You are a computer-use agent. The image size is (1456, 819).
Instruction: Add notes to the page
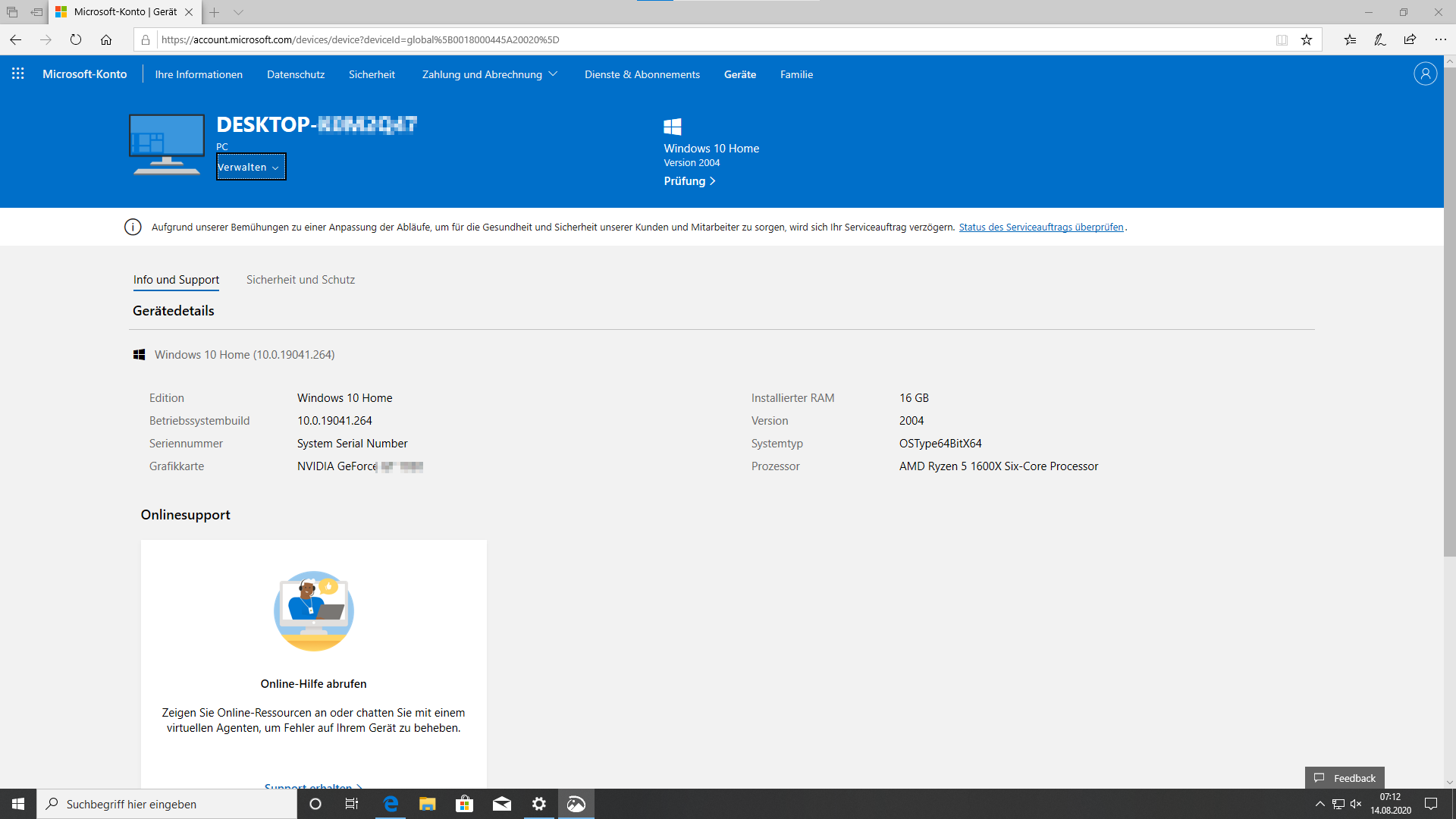[1380, 39]
